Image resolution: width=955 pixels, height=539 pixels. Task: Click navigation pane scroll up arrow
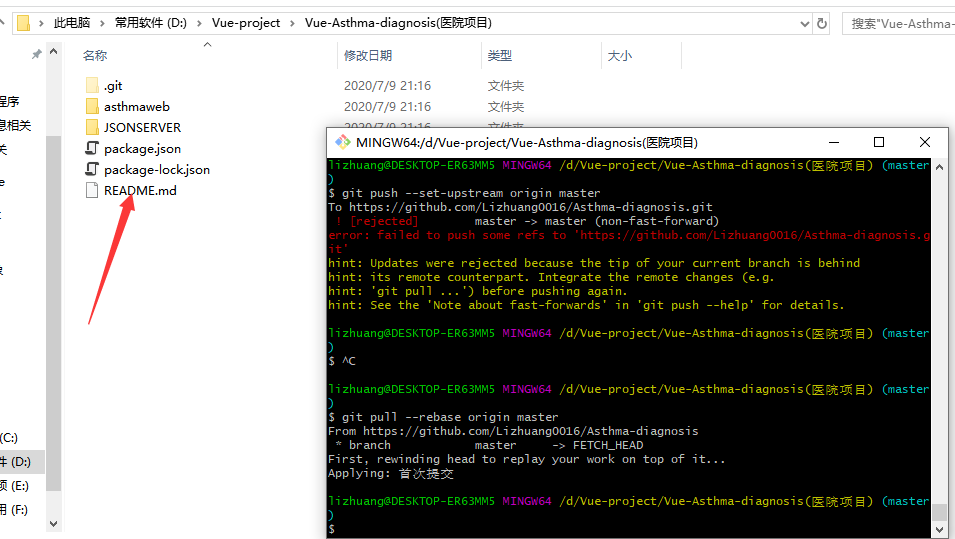pyautogui.click(x=54, y=52)
